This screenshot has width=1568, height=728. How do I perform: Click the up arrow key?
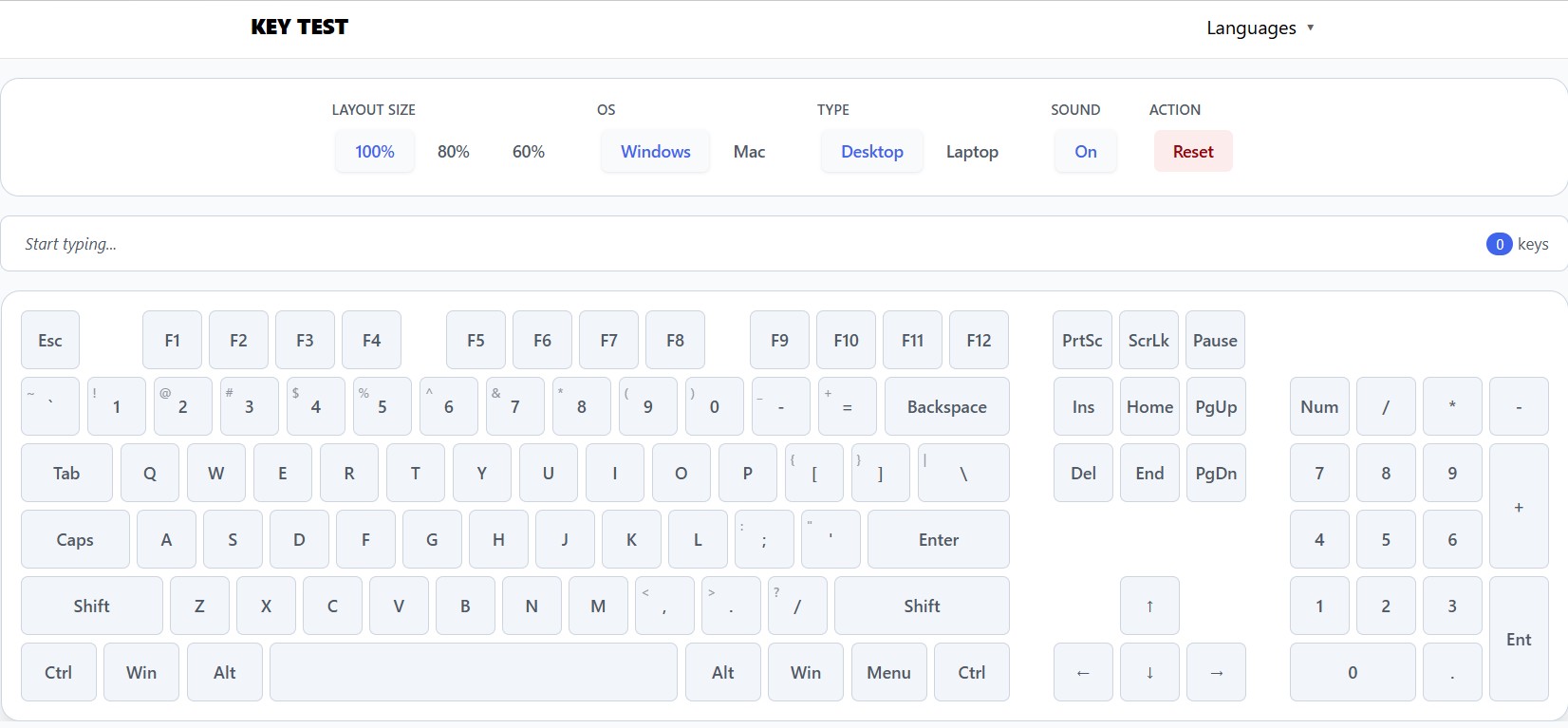click(1149, 606)
